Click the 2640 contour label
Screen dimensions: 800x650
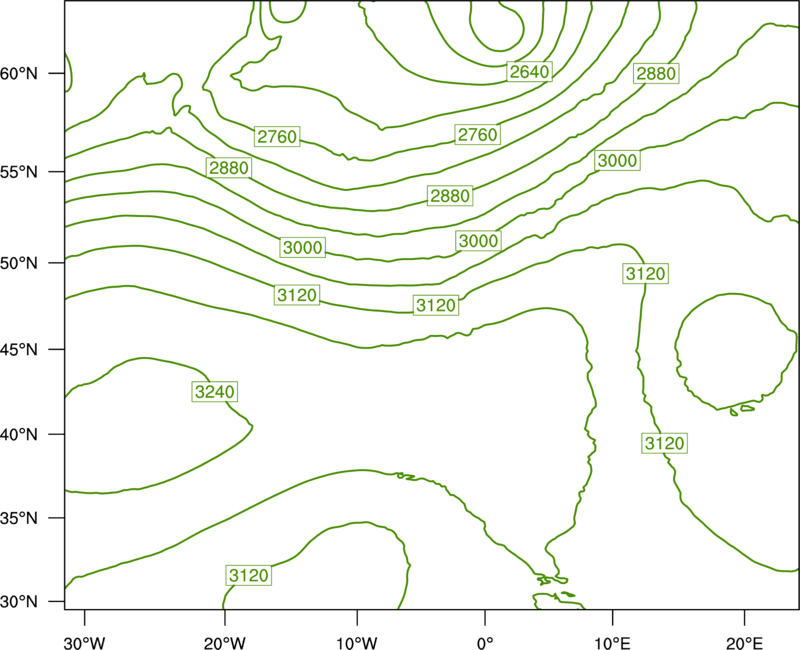coord(530,72)
